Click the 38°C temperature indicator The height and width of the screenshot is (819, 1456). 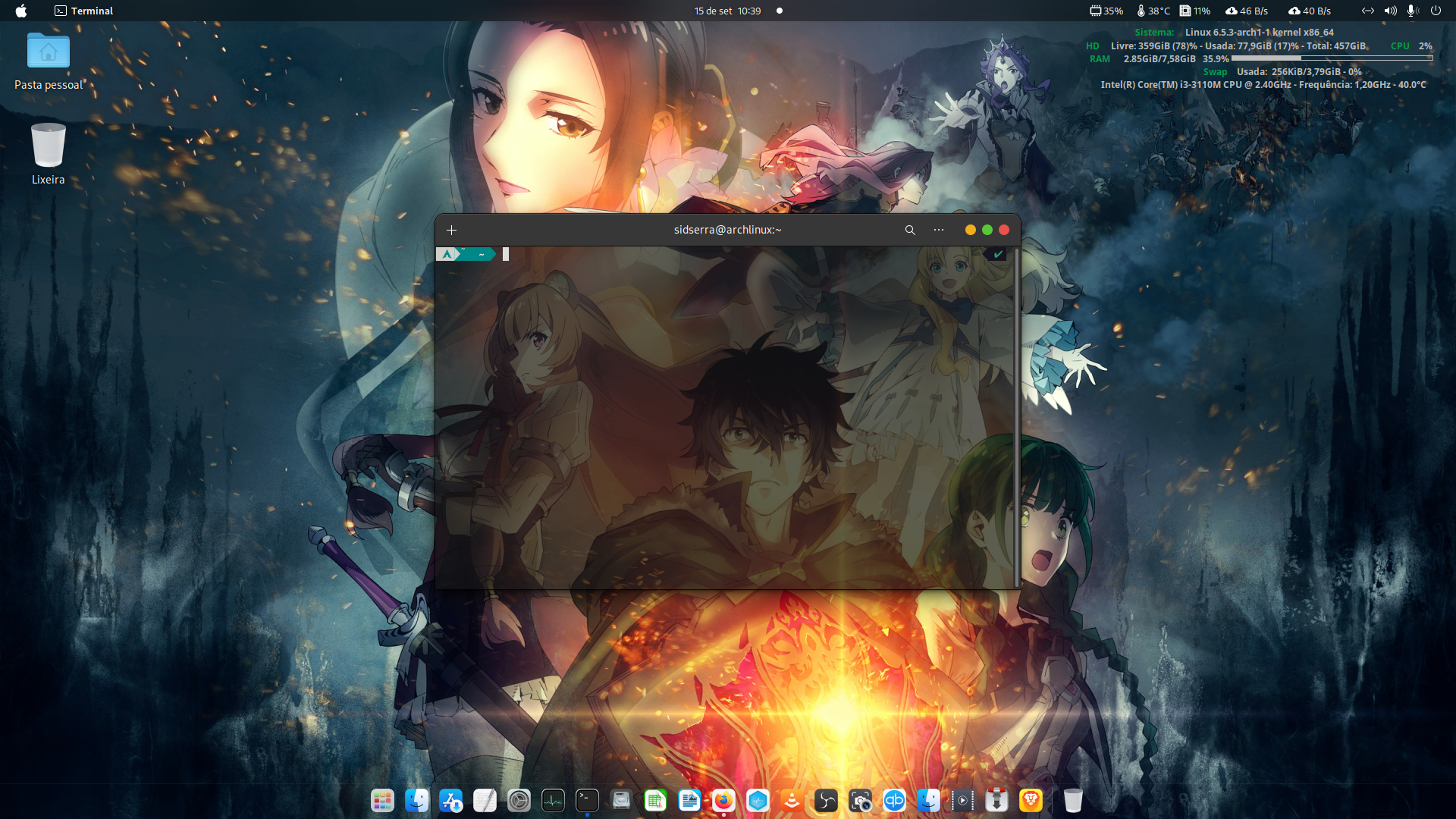click(x=1153, y=11)
